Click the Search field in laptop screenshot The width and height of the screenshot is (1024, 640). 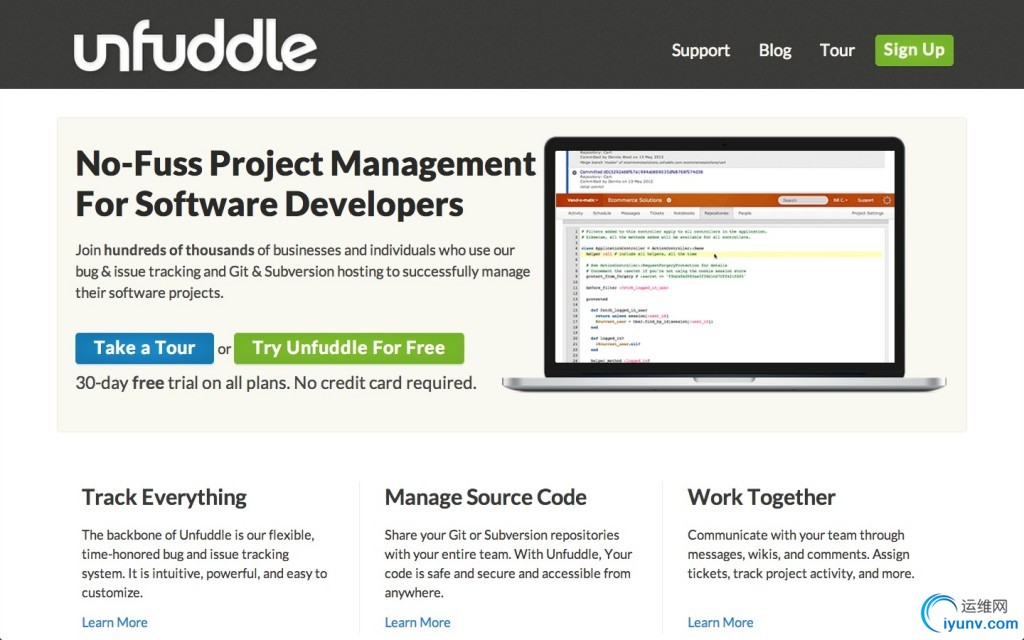point(803,200)
